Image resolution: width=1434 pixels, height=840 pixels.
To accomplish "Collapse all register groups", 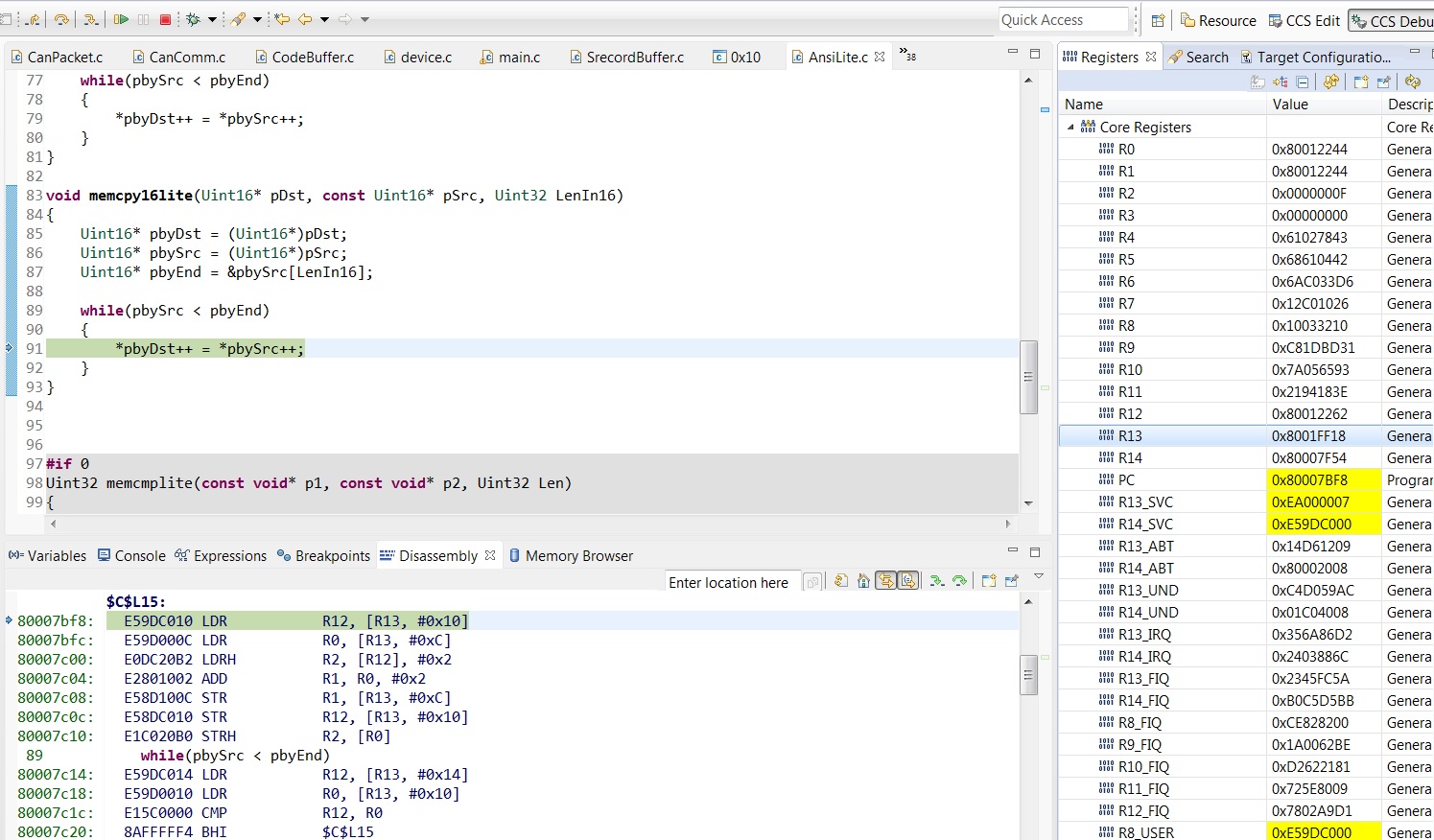I will tap(1302, 82).
